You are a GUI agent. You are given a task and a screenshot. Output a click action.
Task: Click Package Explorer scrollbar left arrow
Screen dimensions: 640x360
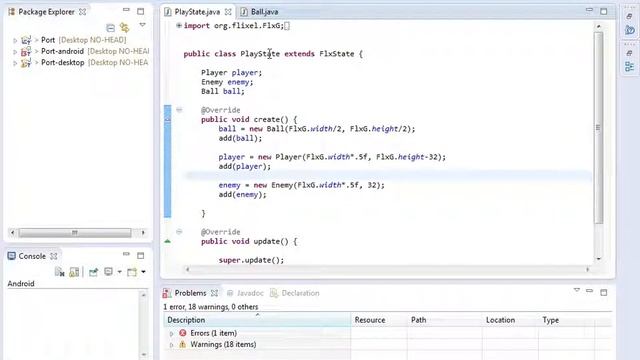pyautogui.click(x=12, y=233)
